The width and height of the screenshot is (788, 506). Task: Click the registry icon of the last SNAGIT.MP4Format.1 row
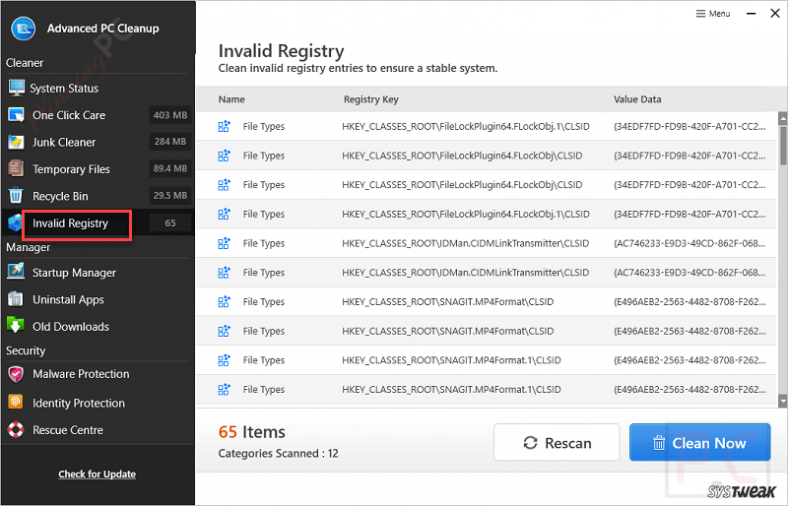tap(224, 389)
